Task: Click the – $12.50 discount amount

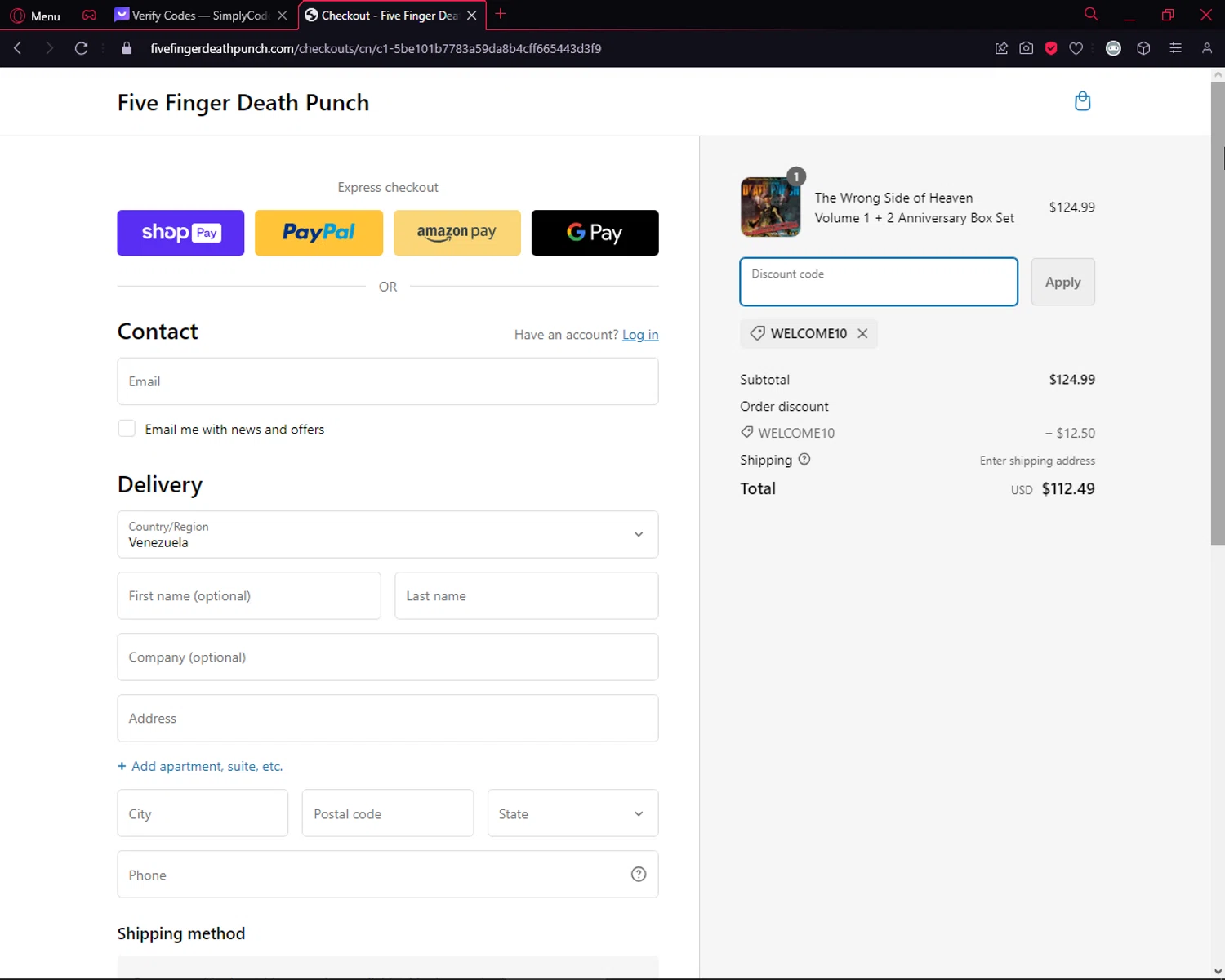Action: click(x=1070, y=433)
